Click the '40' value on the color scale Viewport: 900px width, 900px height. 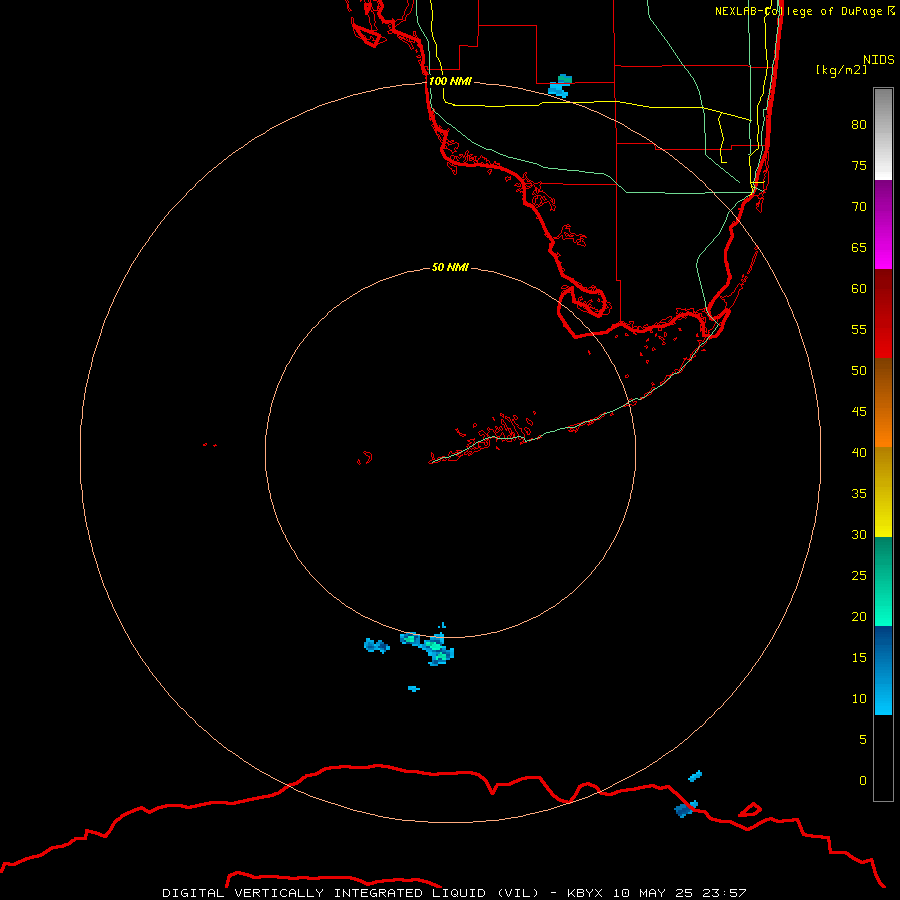pyautogui.click(x=859, y=453)
